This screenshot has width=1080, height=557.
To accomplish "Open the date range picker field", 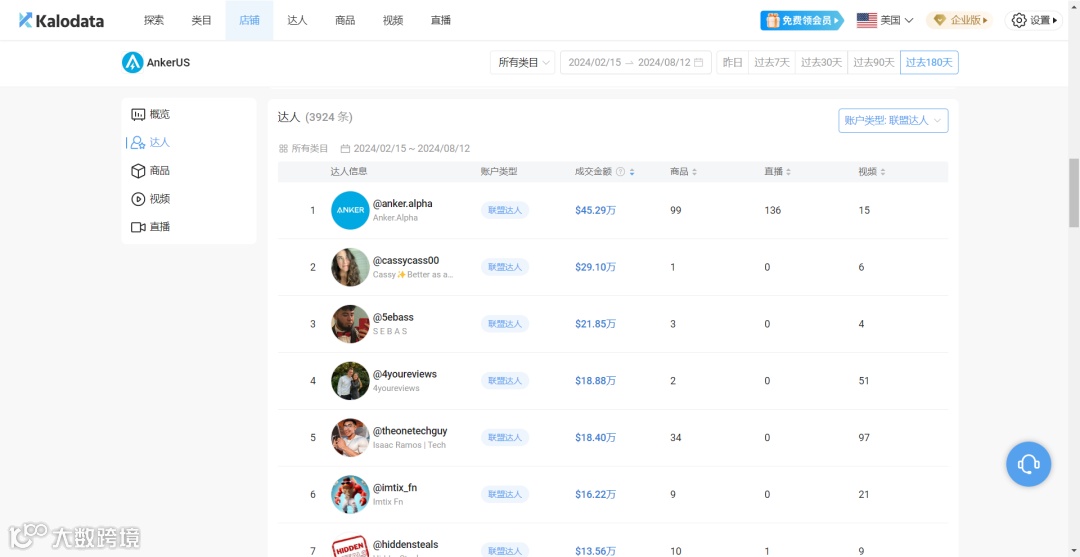I will click(x=636, y=63).
